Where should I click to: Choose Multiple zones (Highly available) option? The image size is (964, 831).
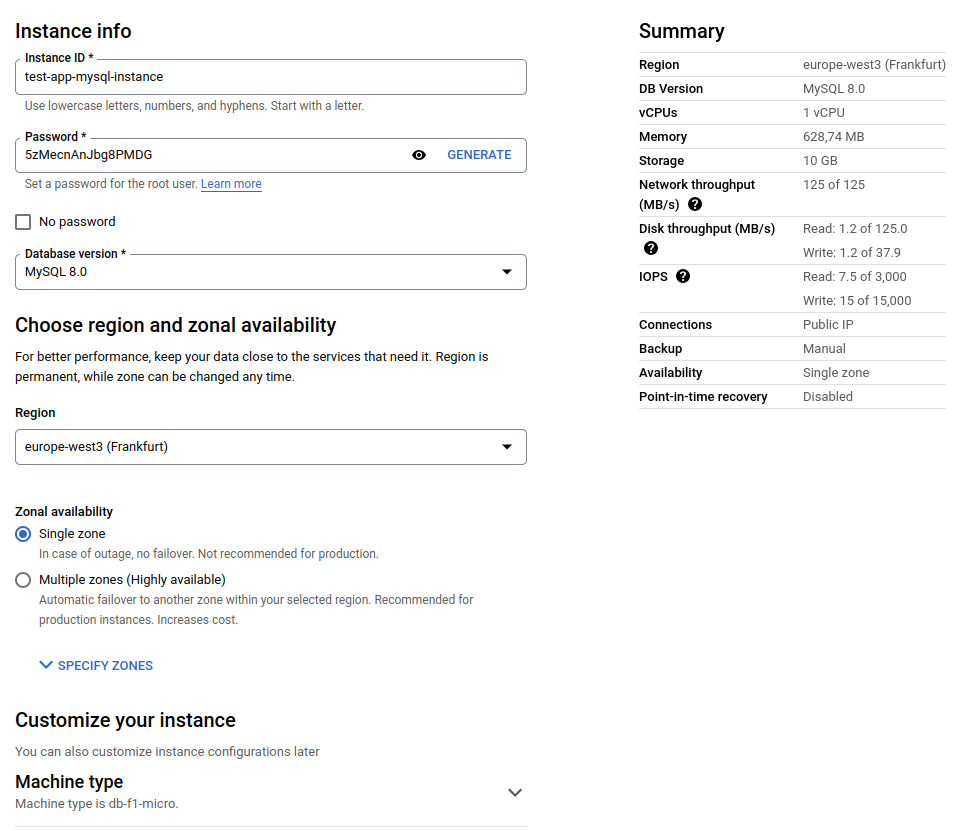22,579
